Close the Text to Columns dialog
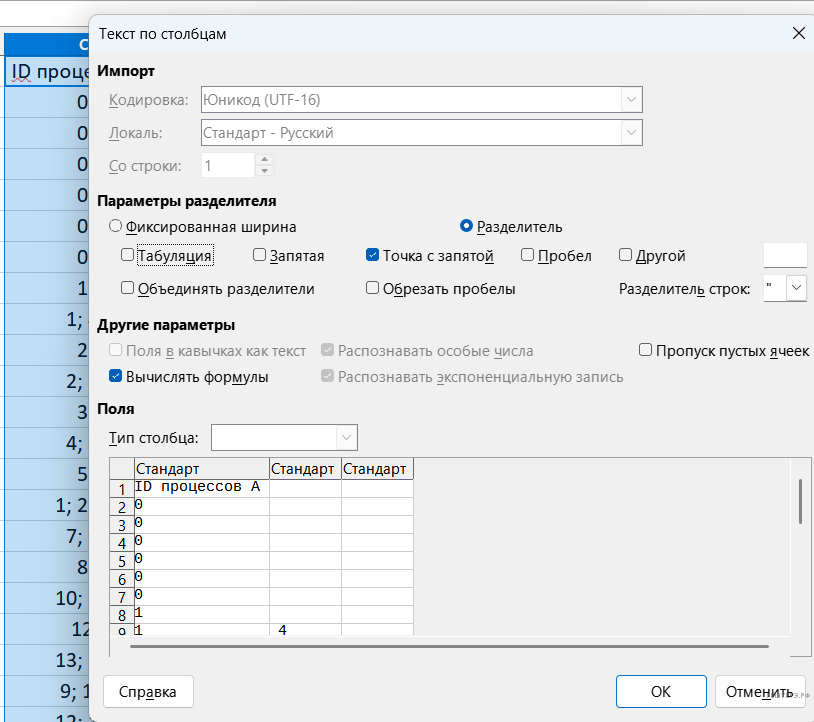The image size is (814, 722). (x=798, y=33)
